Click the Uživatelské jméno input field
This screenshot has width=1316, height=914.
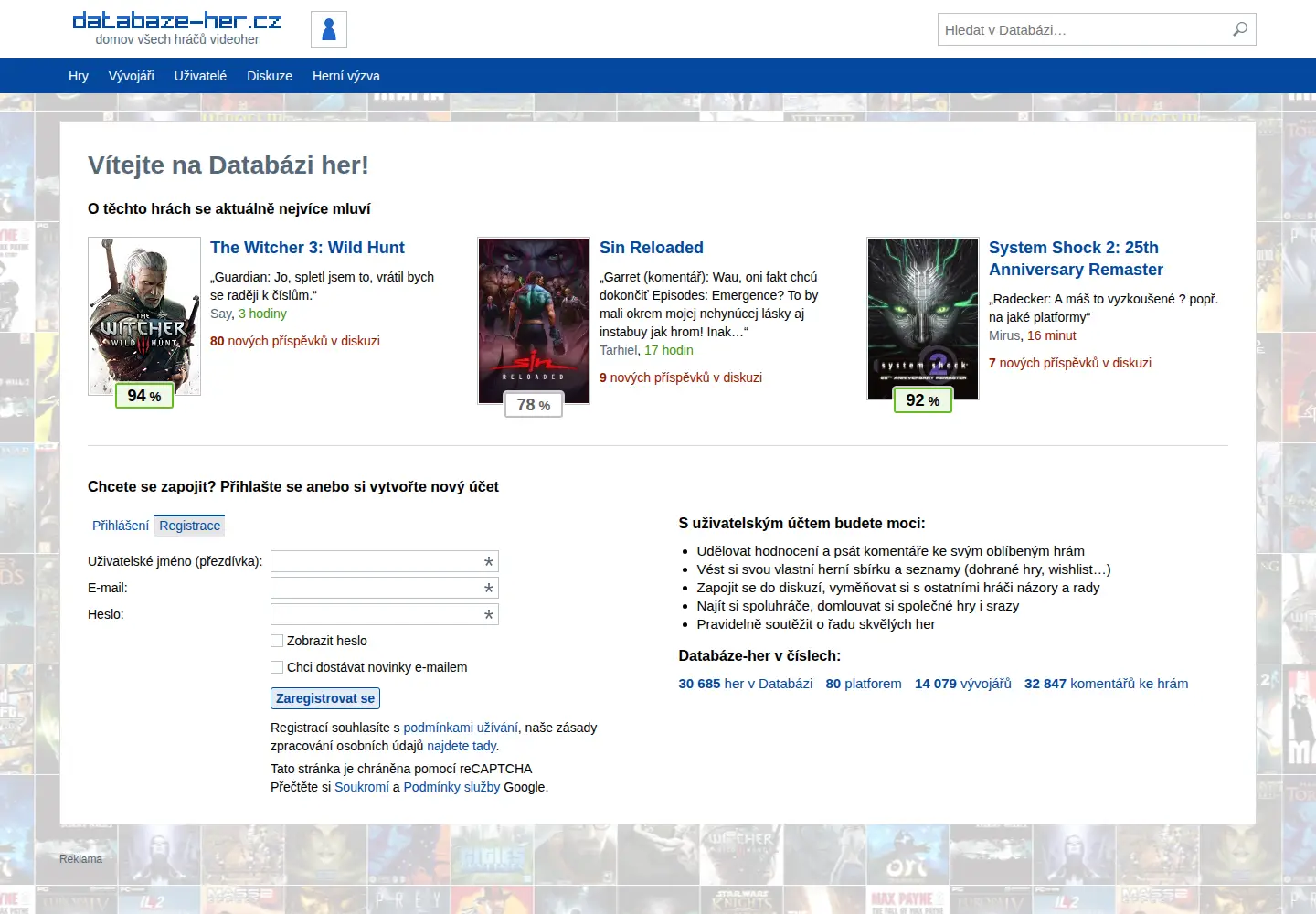(x=385, y=561)
